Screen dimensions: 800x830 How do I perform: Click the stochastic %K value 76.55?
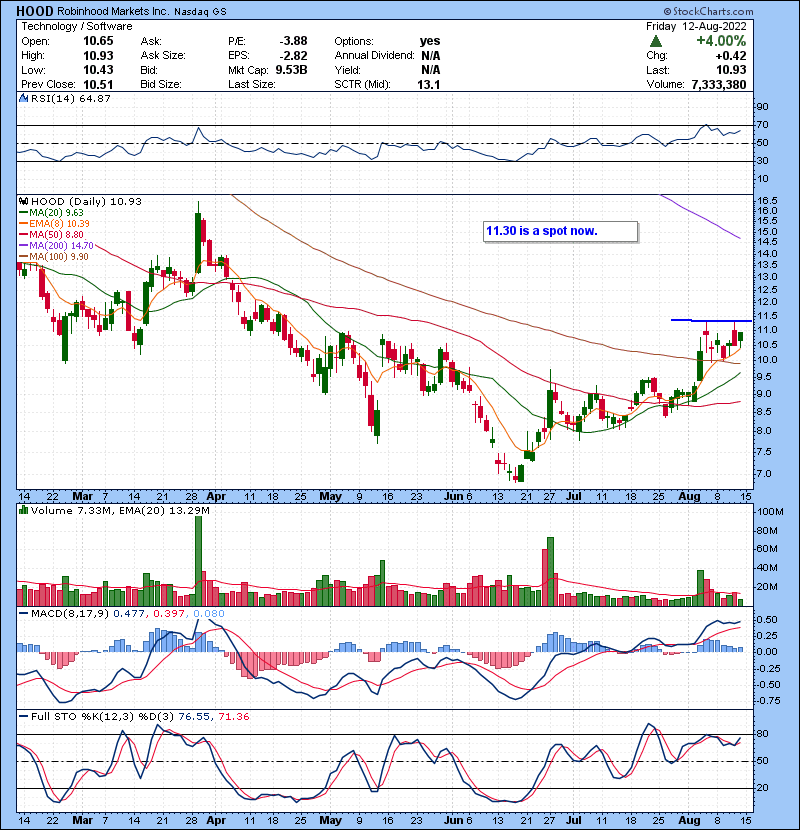point(193,716)
